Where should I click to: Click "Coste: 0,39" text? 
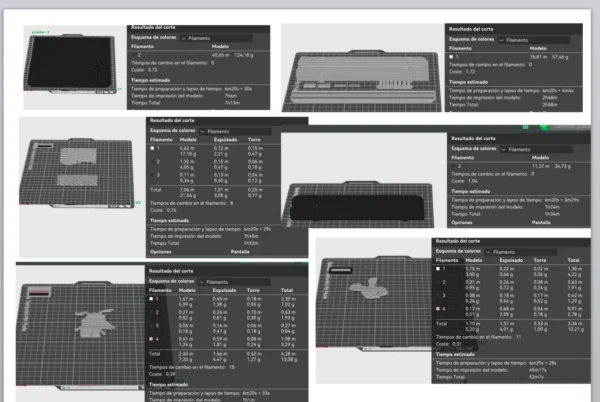click(x=162, y=374)
